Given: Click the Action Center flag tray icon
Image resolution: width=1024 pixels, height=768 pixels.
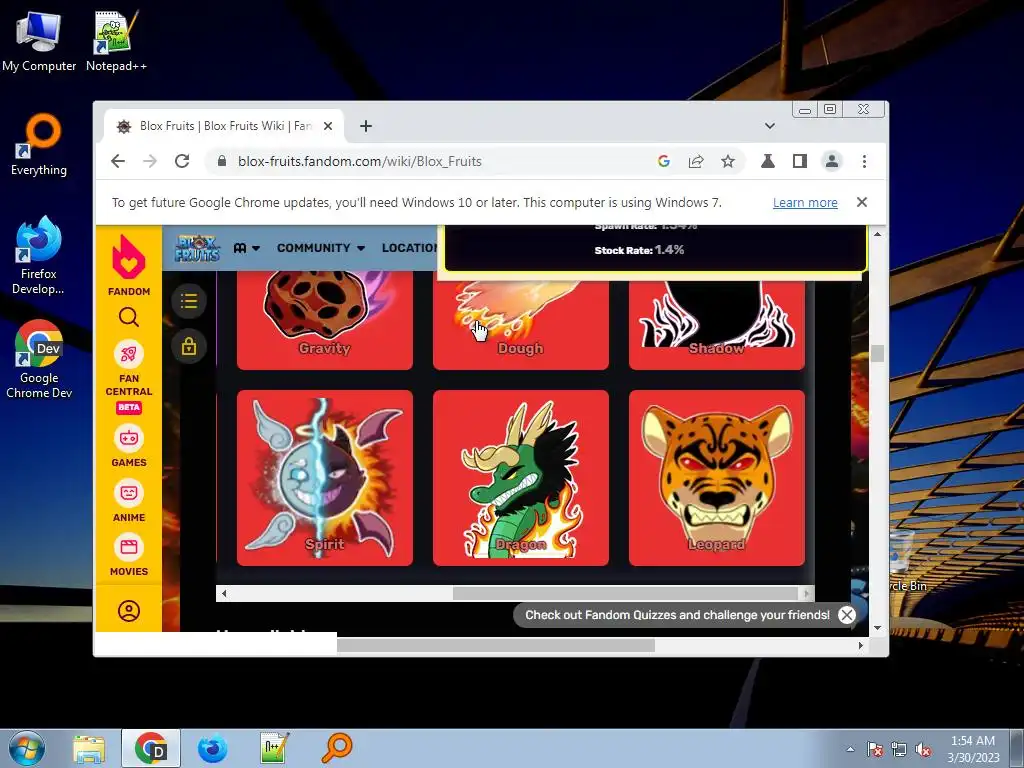Looking at the screenshot, I should click(875, 750).
